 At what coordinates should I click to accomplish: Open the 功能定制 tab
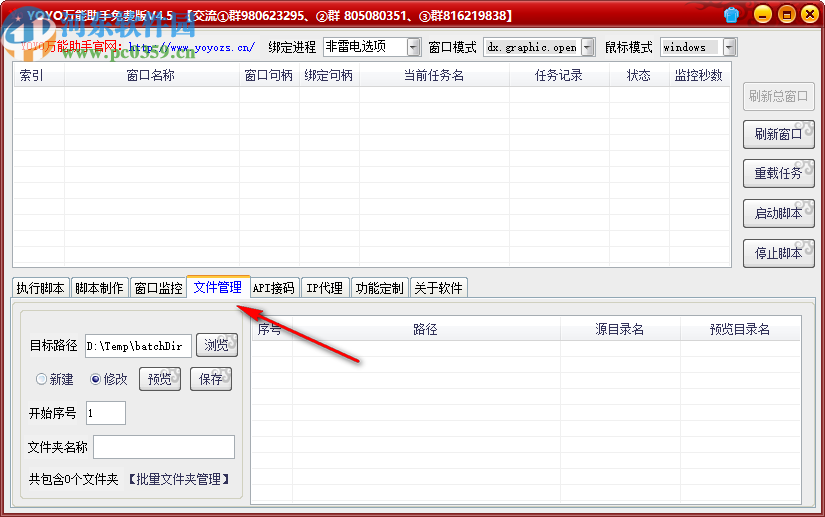tap(379, 288)
